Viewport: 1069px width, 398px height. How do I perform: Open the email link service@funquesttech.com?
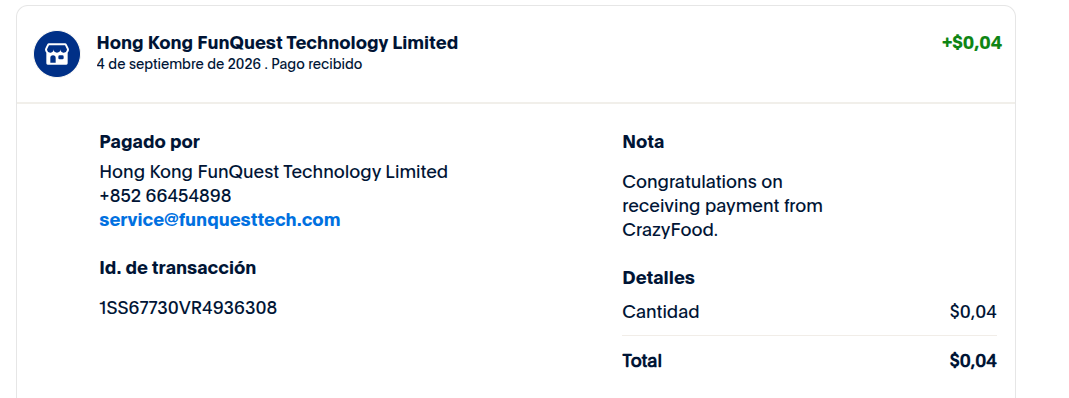point(220,220)
